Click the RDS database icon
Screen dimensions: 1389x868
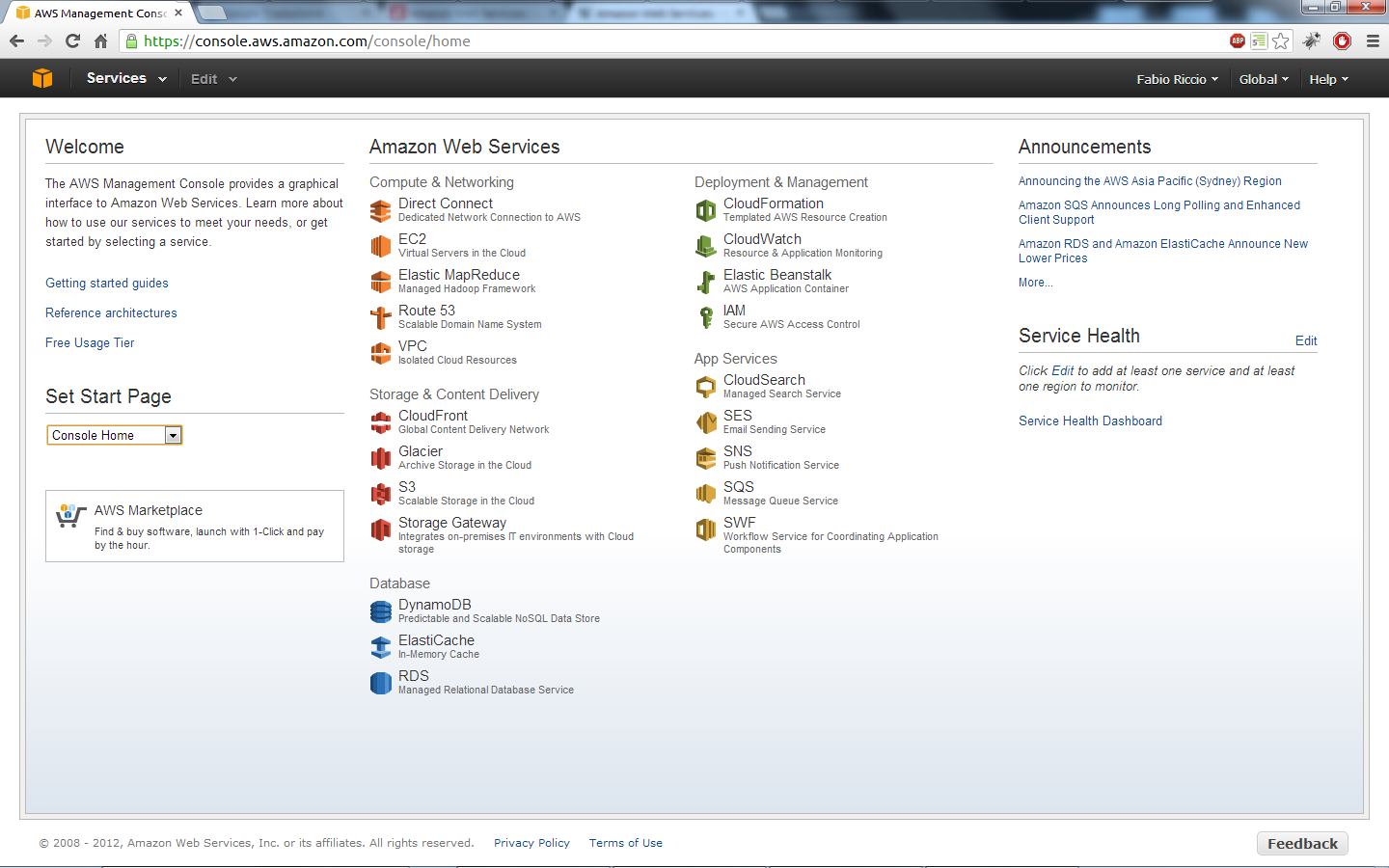[x=381, y=683]
